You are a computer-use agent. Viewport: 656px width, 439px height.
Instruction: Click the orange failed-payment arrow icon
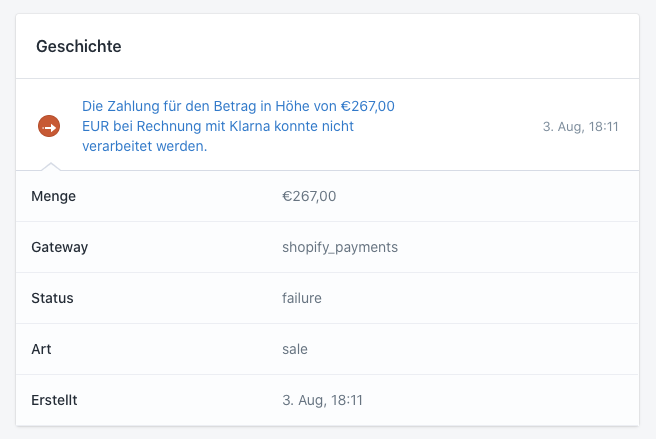(49, 126)
